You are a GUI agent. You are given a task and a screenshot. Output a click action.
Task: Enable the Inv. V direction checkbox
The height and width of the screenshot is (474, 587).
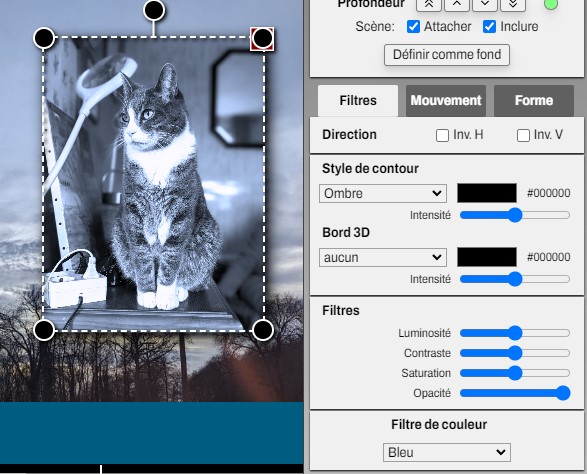click(x=523, y=135)
